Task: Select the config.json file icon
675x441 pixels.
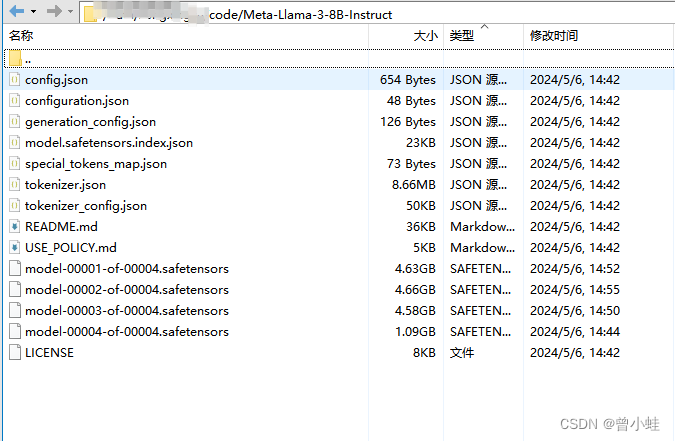Action: [x=15, y=79]
